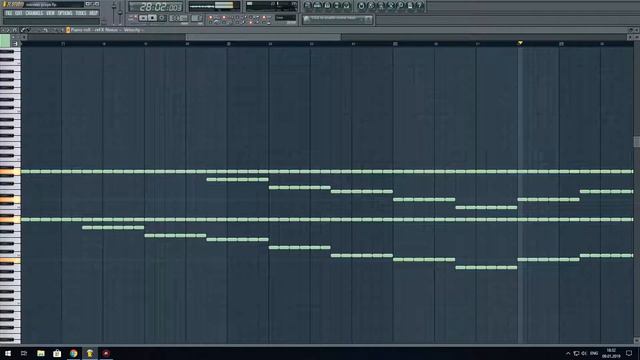
Task: Click the render/export shortcut icon
Action: [381, 5]
